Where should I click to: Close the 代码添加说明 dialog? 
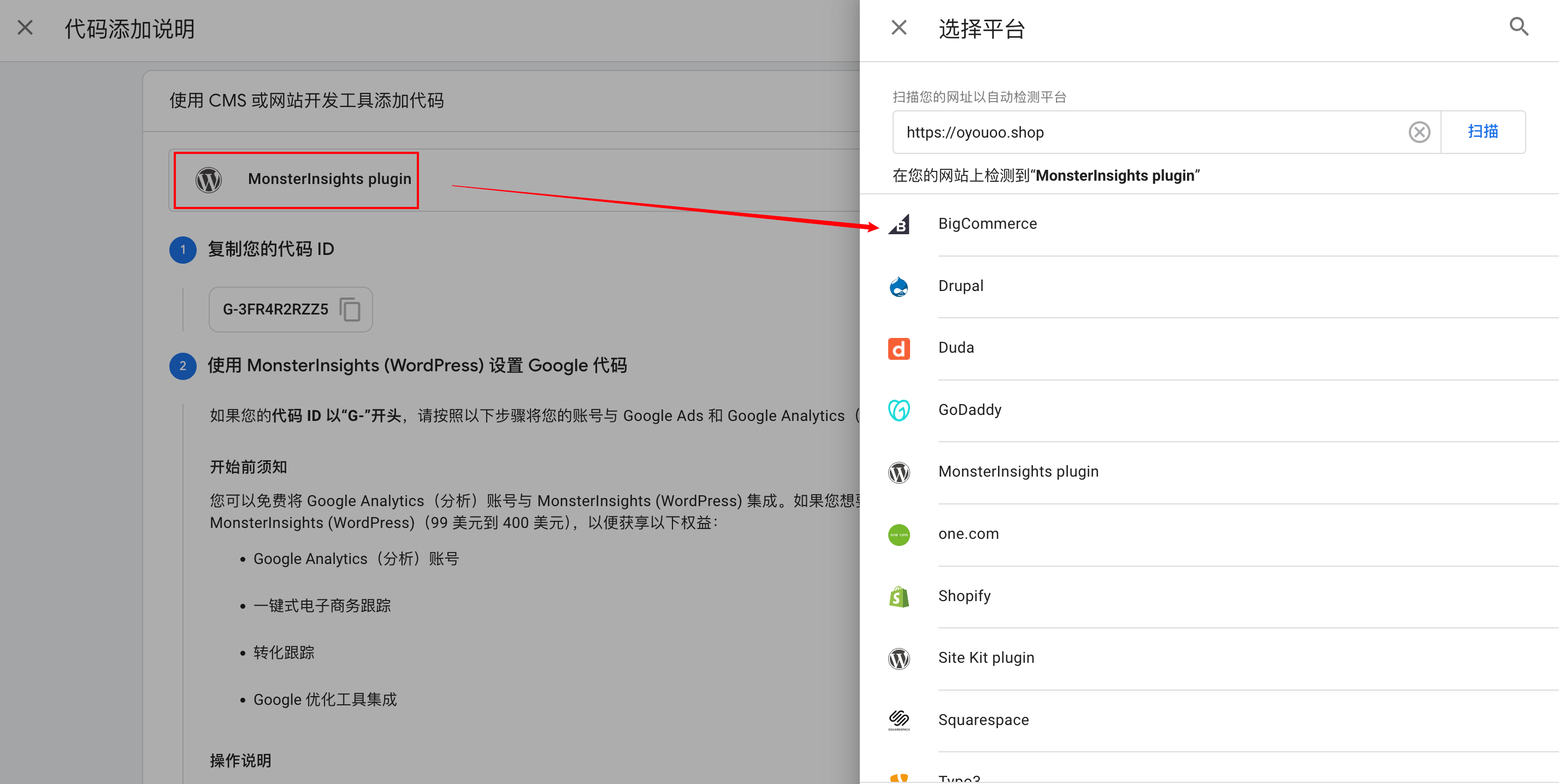[x=25, y=28]
